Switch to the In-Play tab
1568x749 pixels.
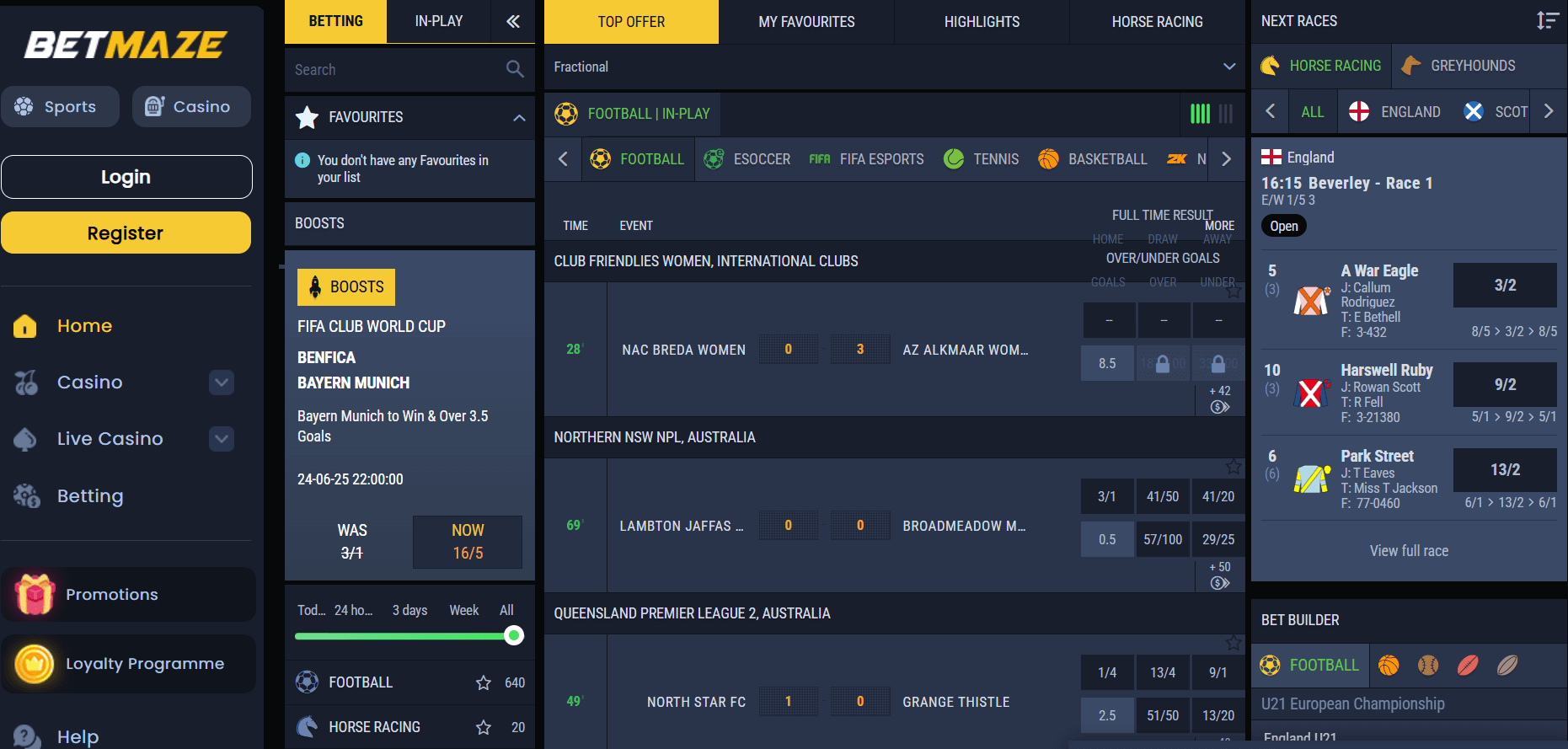click(x=438, y=22)
